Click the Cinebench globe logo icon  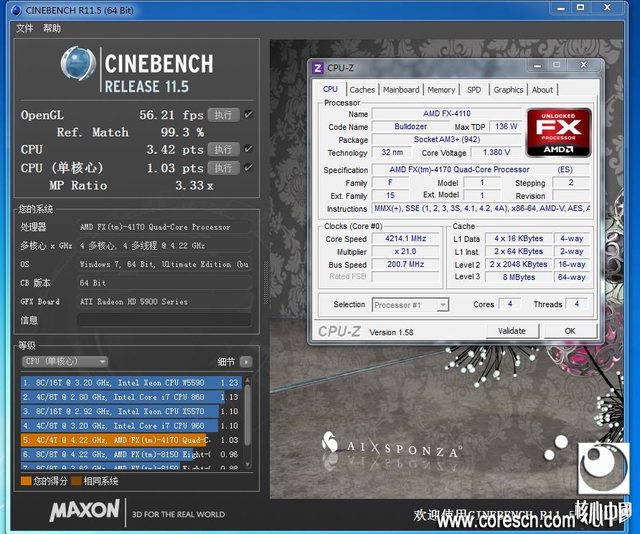(x=78, y=63)
